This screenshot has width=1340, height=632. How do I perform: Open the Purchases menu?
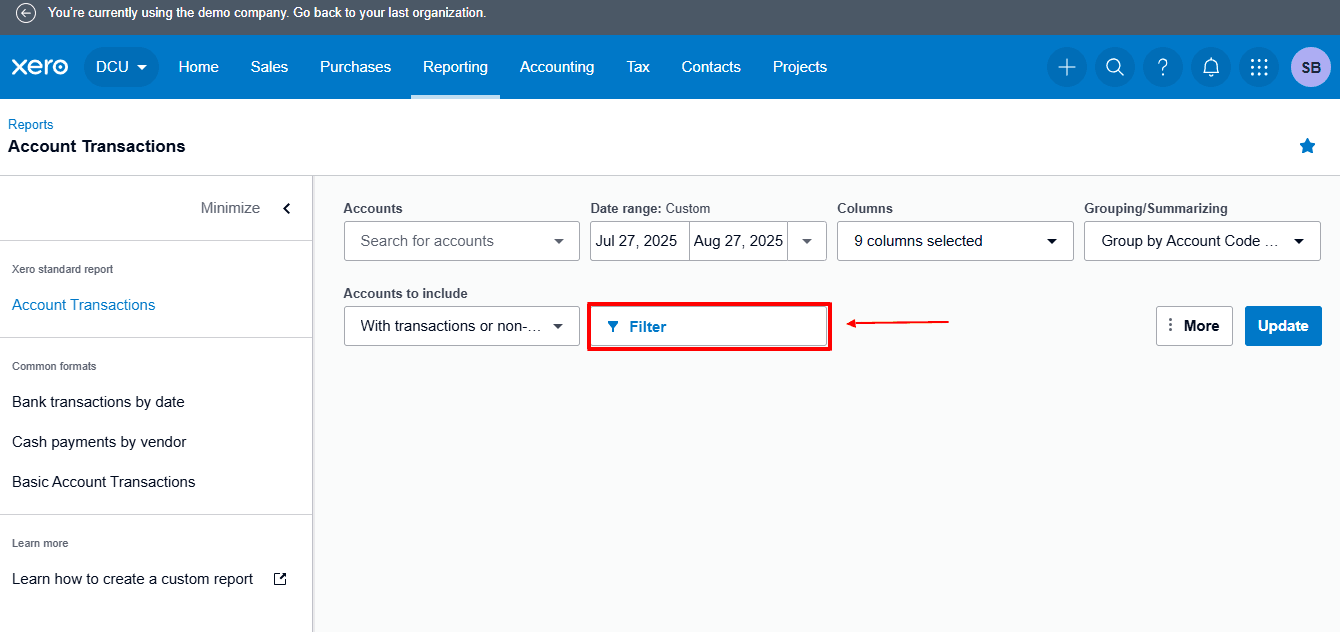click(355, 67)
